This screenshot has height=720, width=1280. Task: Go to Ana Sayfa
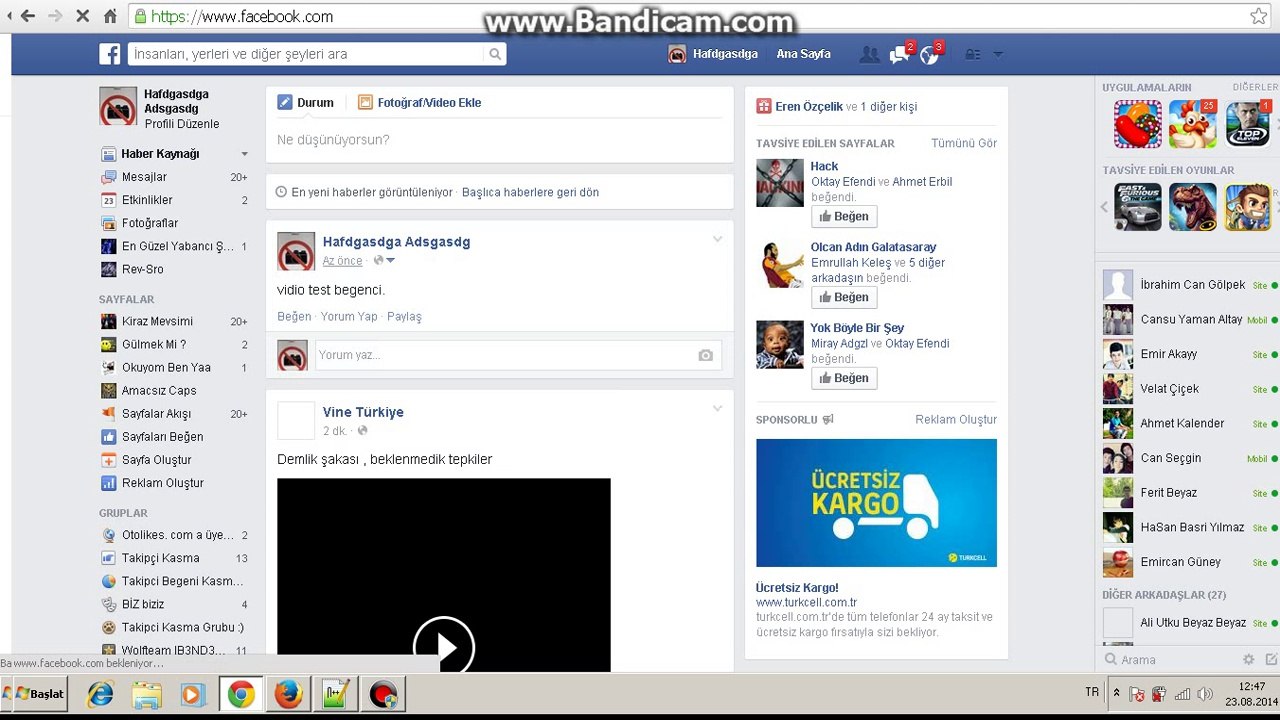point(804,54)
